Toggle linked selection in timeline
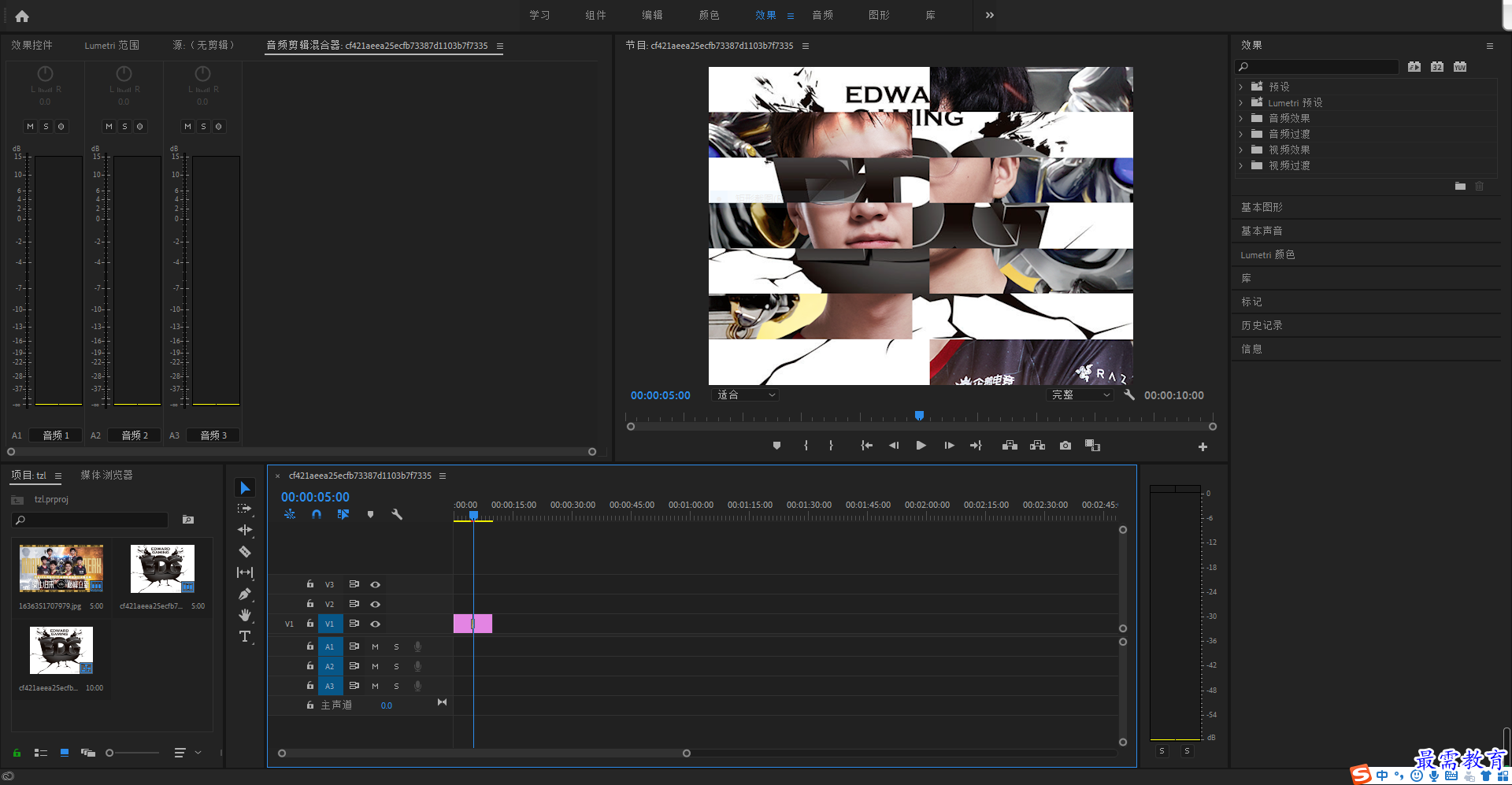This screenshot has width=1512, height=785. pos(343,514)
